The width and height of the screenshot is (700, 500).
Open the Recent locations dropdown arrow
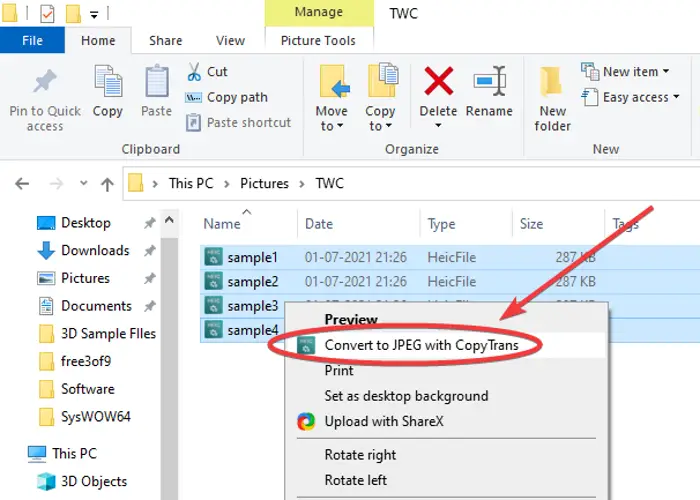point(83,183)
